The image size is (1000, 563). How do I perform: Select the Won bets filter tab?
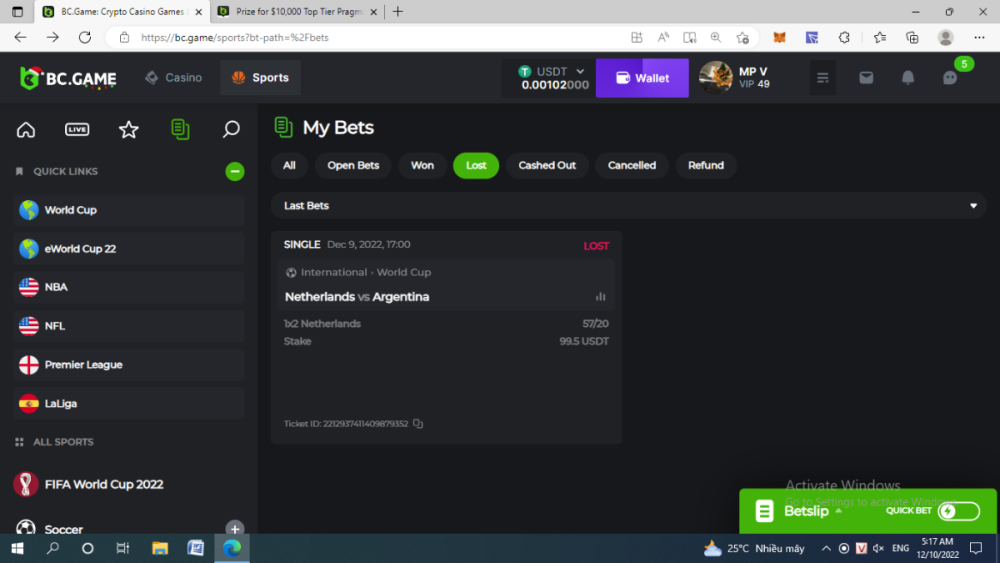click(x=422, y=166)
